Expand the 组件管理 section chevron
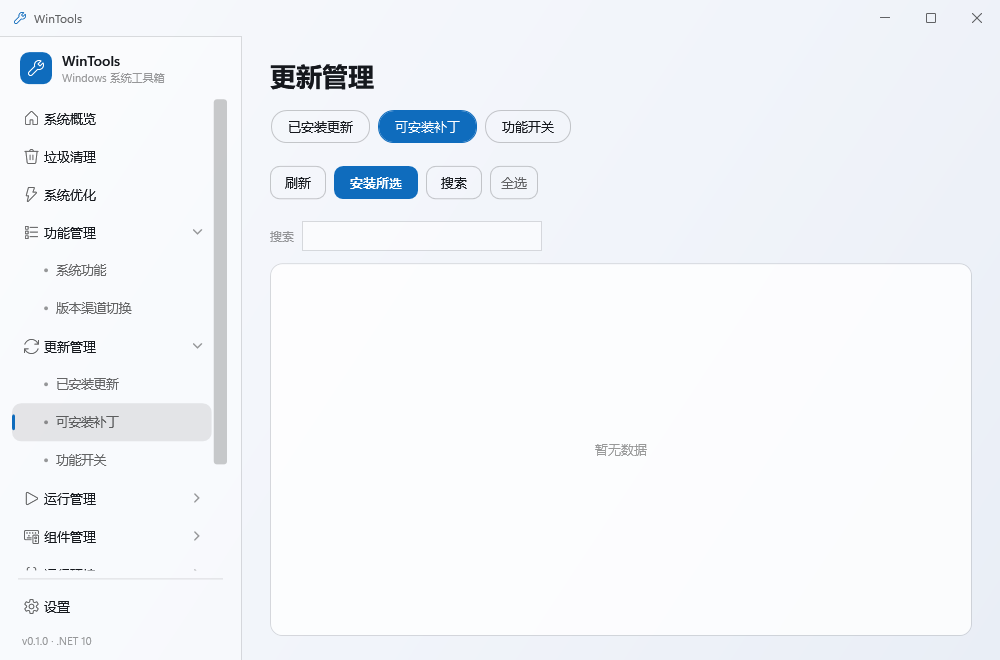 point(196,536)
